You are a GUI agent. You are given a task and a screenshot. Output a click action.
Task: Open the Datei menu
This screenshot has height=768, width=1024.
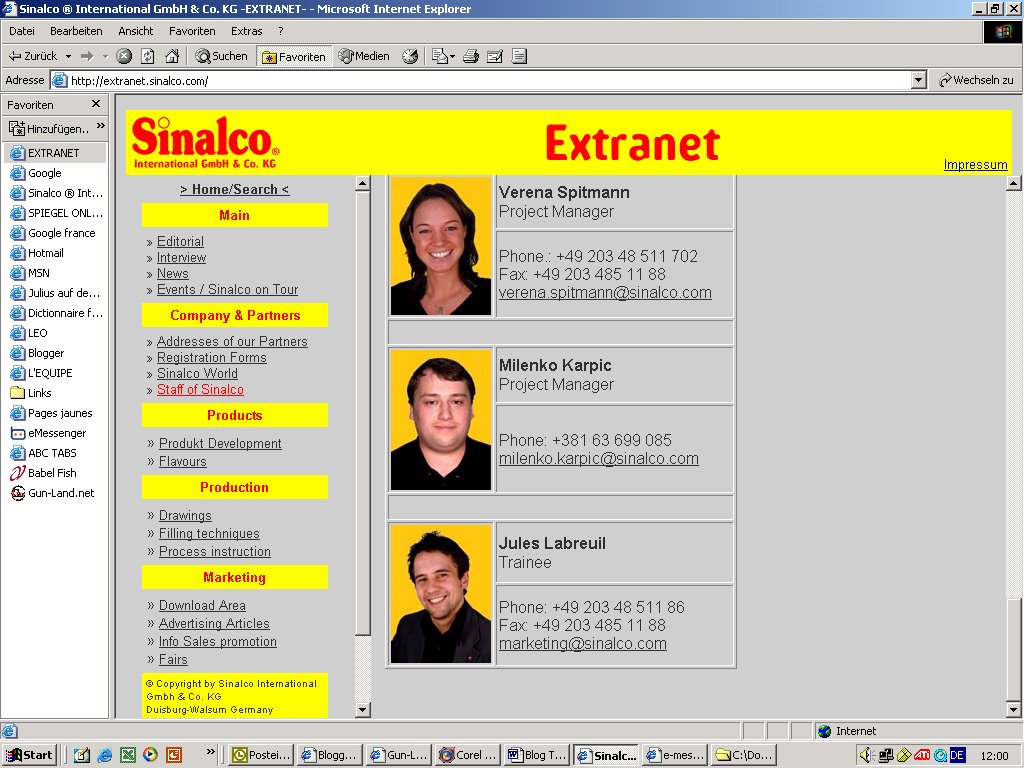point(22,31)
